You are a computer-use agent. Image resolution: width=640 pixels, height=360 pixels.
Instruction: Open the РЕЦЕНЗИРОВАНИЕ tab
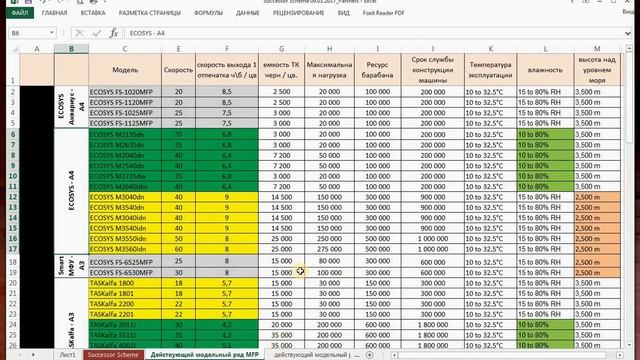[x=298, y=13]
